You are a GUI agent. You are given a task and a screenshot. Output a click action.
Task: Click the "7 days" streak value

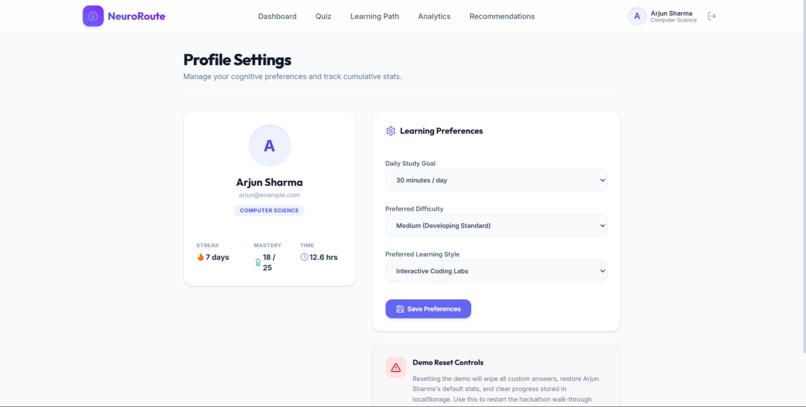coord(217,257)
